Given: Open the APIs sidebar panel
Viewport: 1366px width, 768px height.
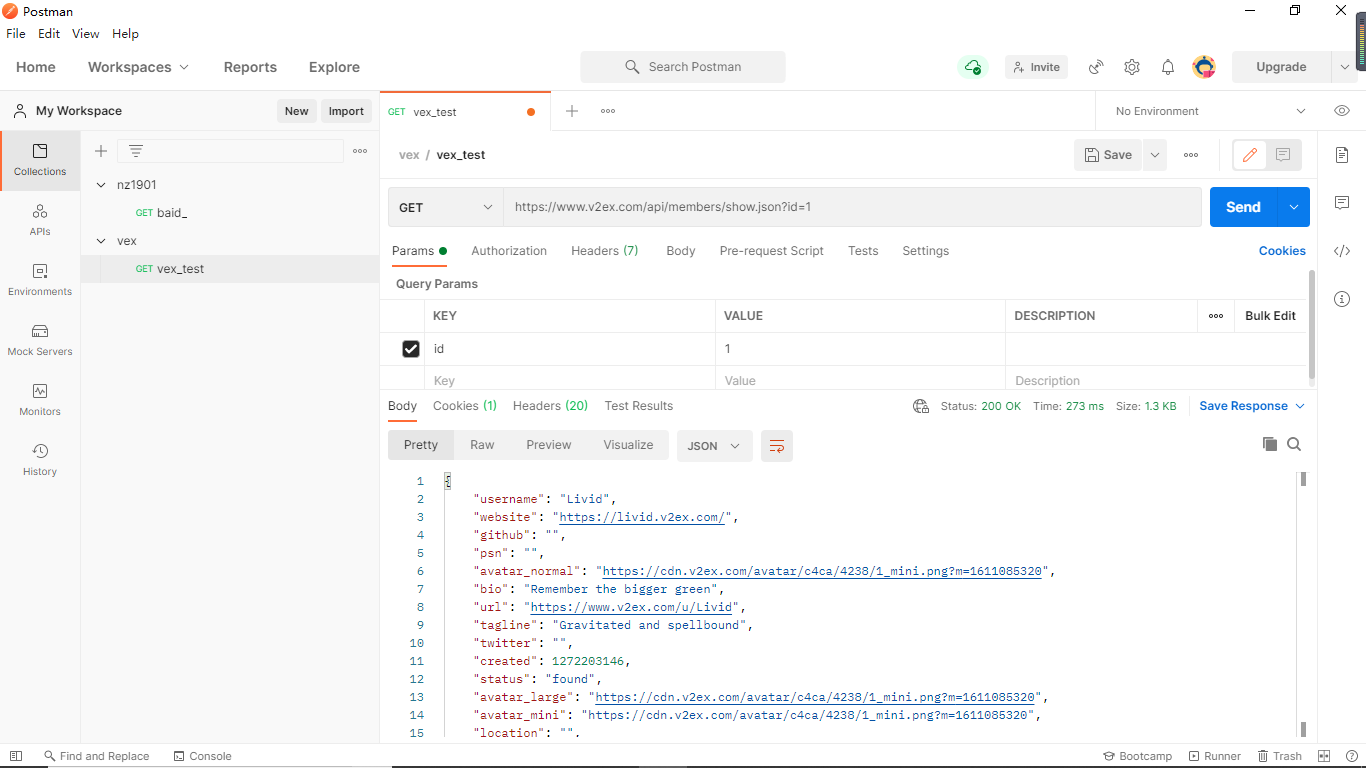Looking at the screenshot, I should 40,220.
